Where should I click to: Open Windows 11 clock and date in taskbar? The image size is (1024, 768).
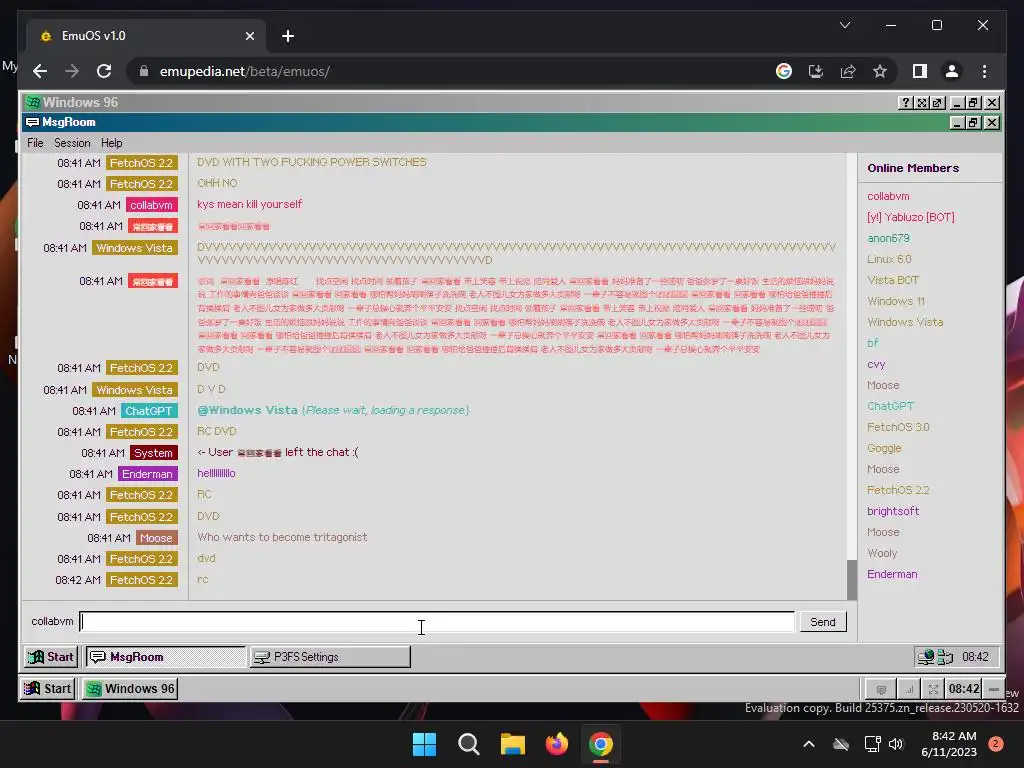[949, 744]
